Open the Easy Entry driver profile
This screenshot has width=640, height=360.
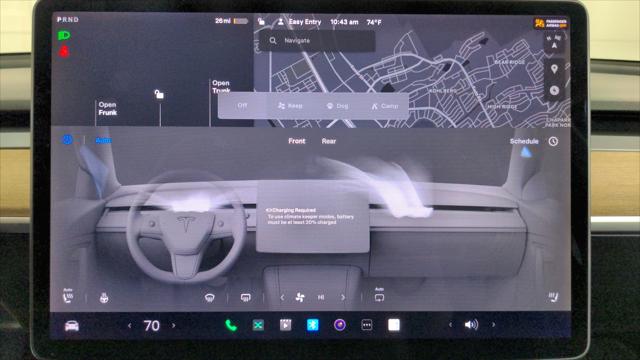(x=300, y=22)
